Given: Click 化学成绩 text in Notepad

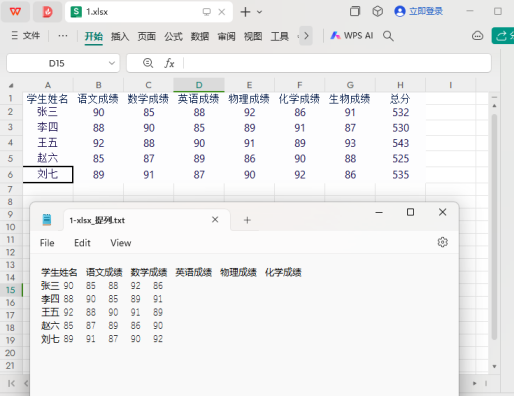Looking at the screenshot, I should tap(283, 272).
